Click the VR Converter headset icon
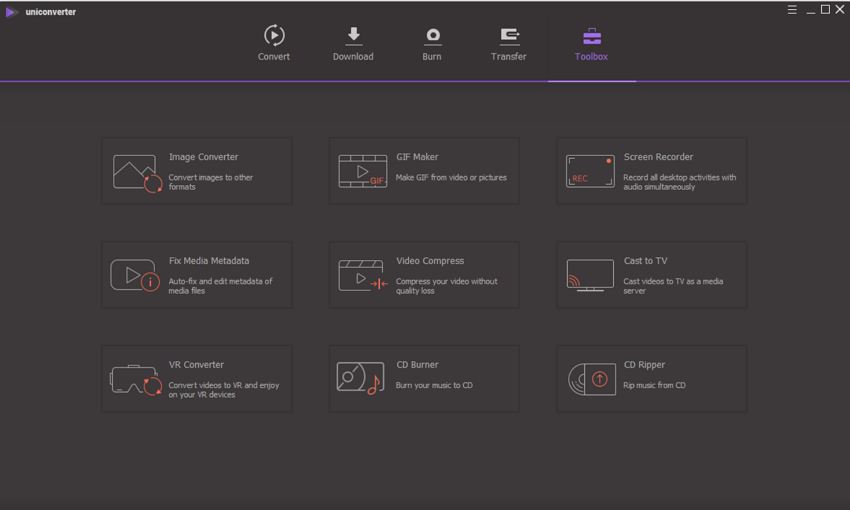The width and height of the screenshot is (850, 510). pos(136,380)
